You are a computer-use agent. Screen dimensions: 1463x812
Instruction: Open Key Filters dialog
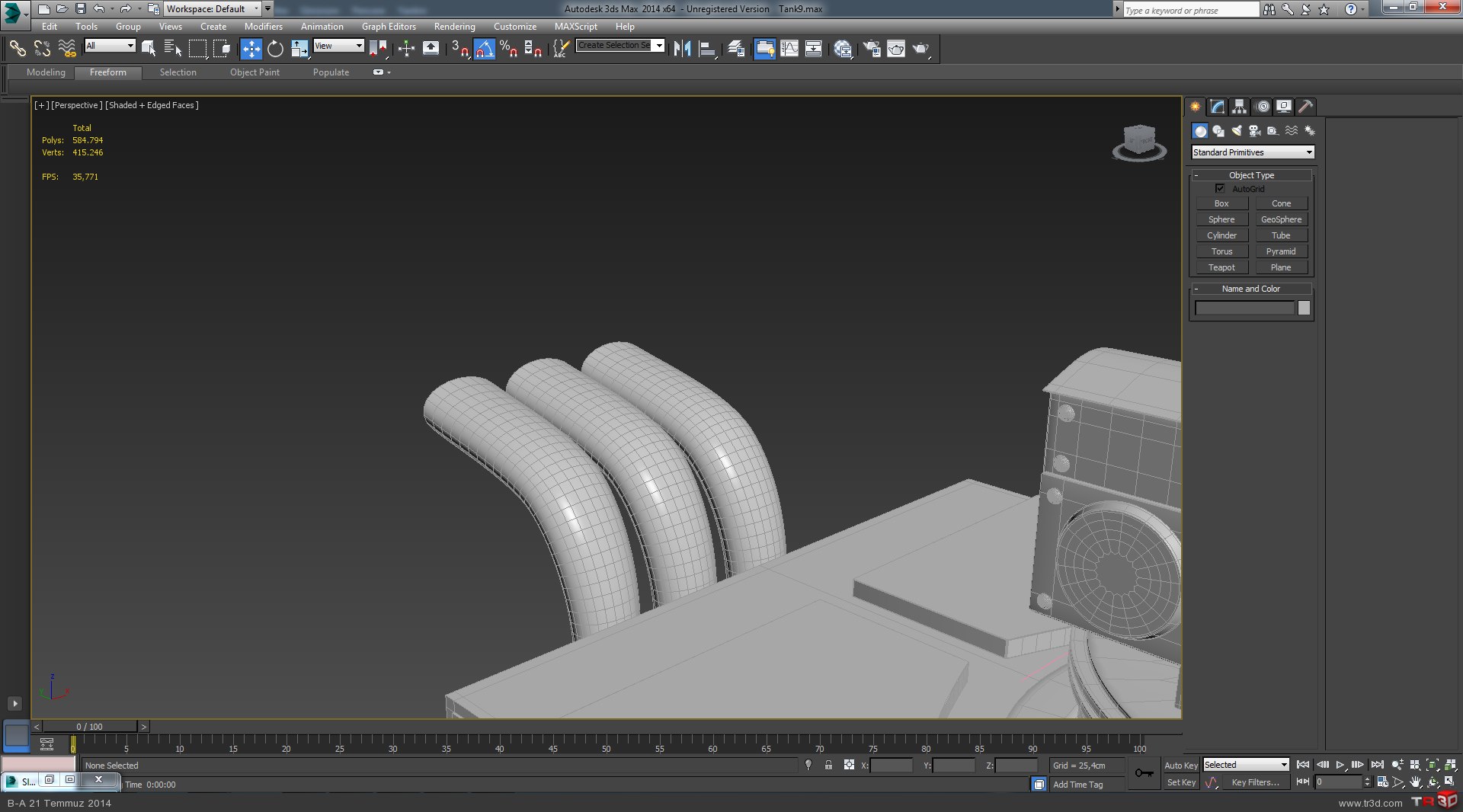pos(1255,782)
